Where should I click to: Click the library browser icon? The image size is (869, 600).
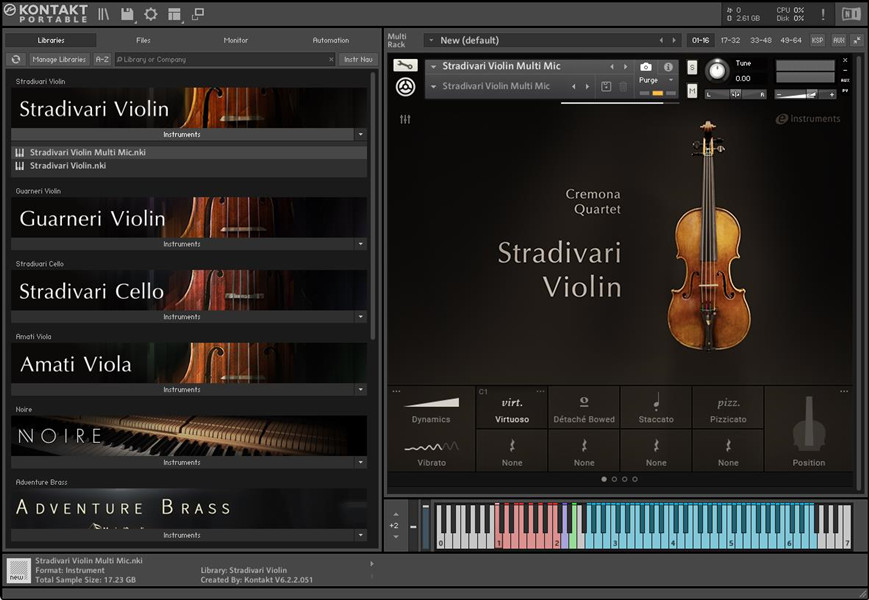coord(104,14)
